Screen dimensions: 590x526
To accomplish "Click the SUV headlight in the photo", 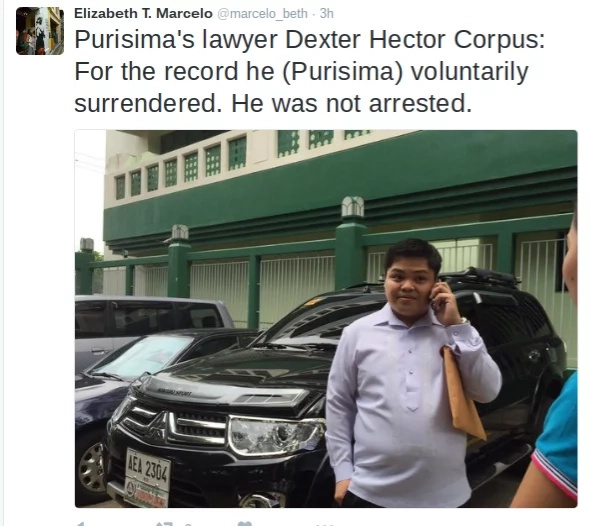I will click(x=277, y=435).
